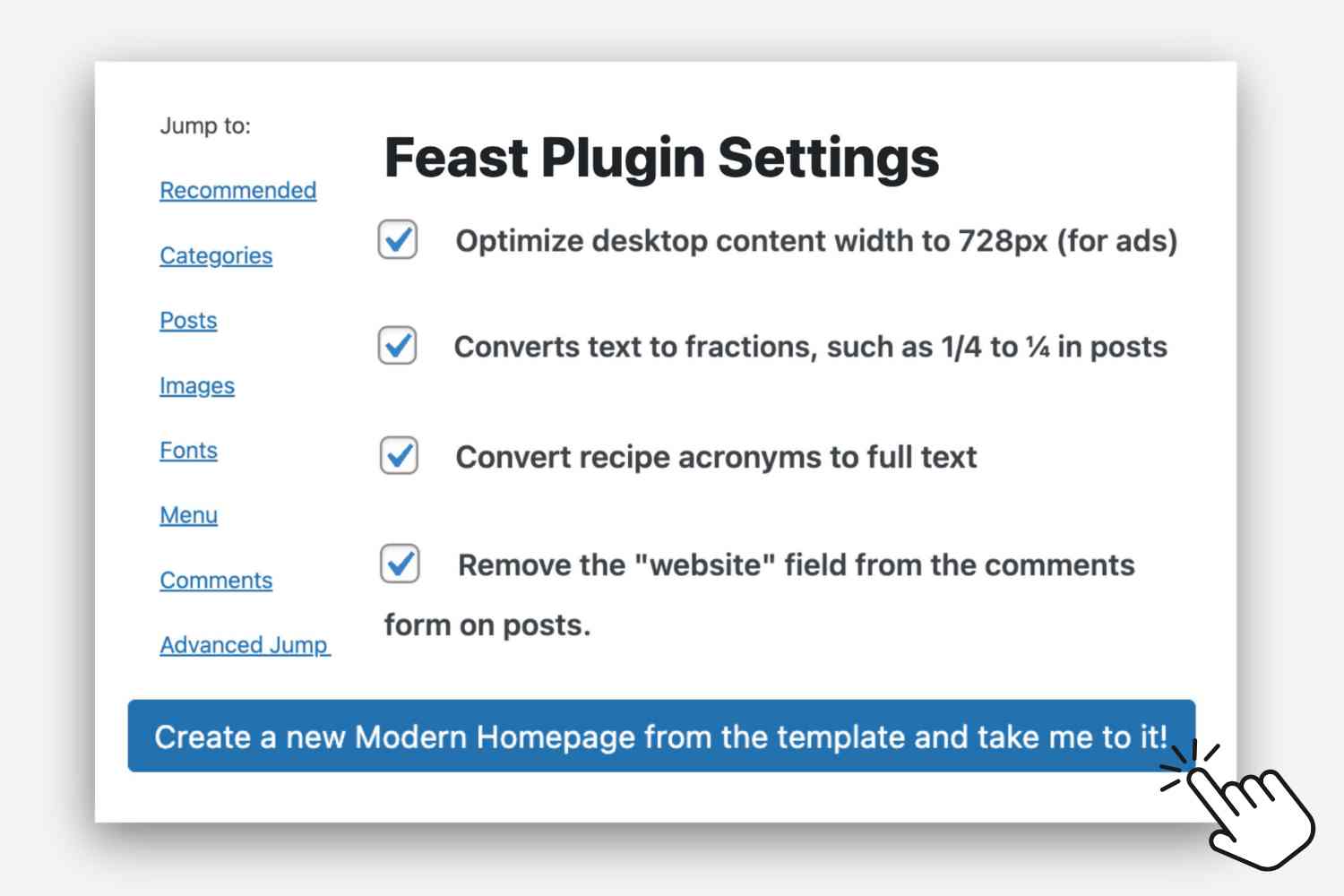The image size is (1344, 896).
Task: Jump to the Images section
Action: 197,385
